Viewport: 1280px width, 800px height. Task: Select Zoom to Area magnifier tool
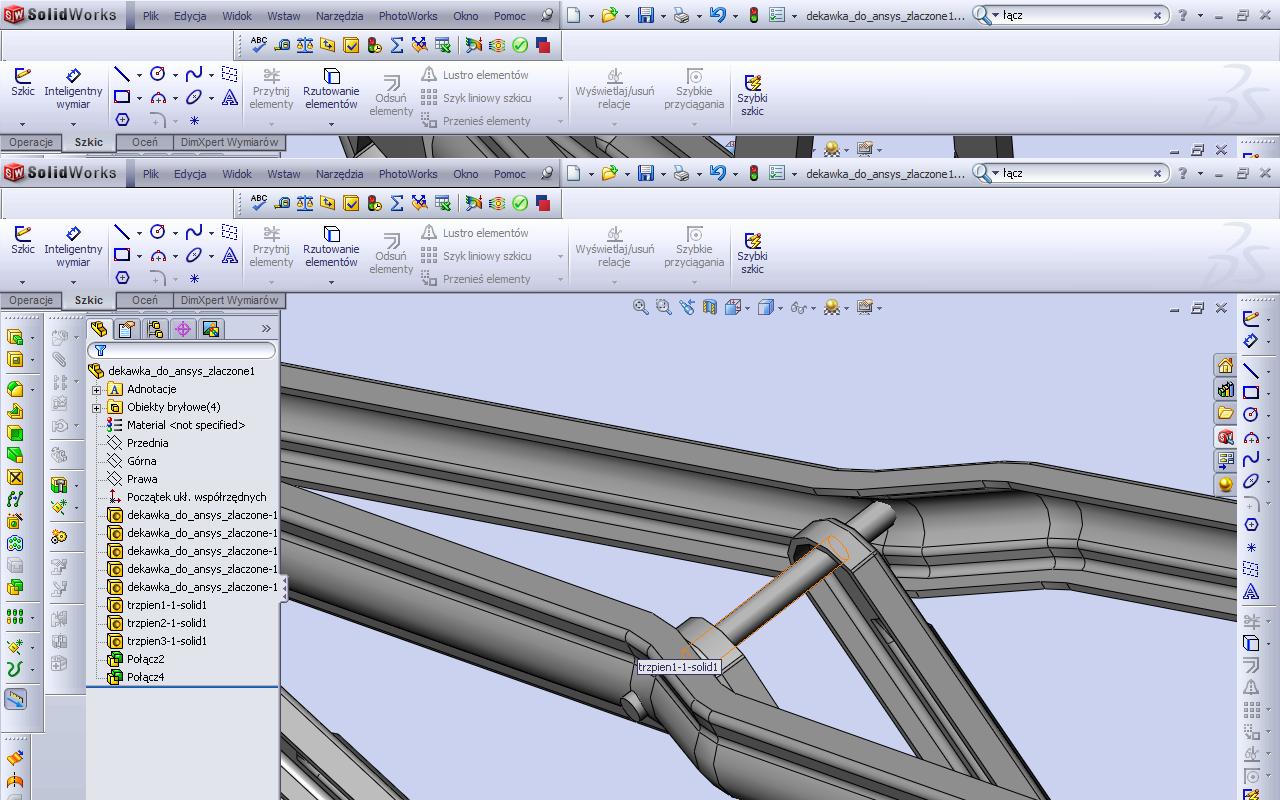point(664,307)
